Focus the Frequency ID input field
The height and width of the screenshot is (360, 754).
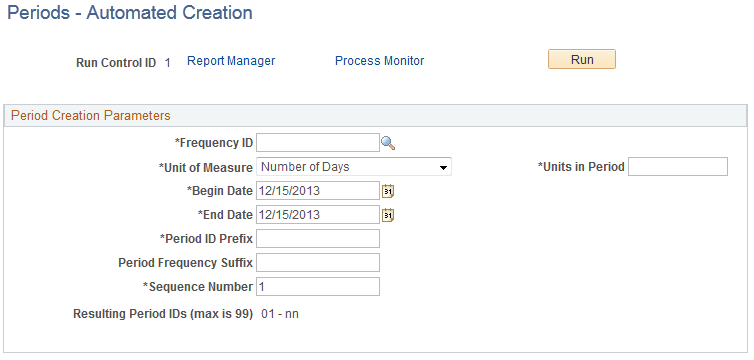(318, 143)
